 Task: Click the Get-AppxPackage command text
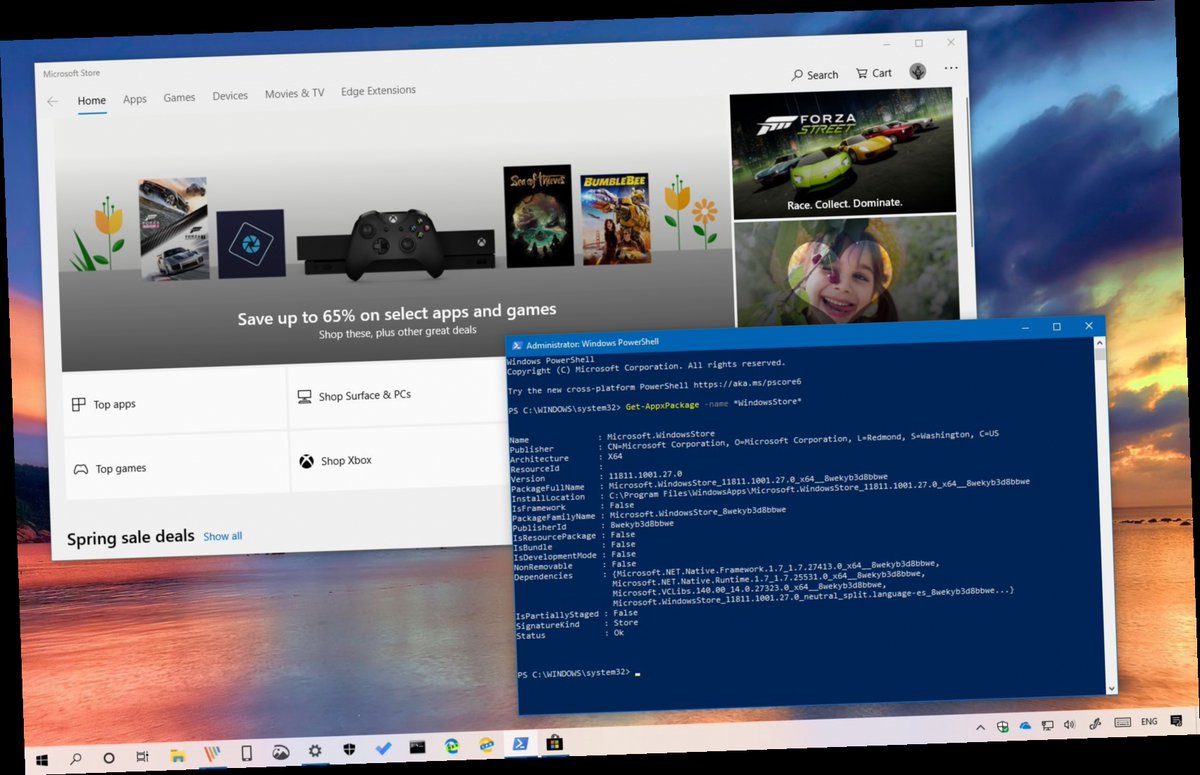coord(661,405)
